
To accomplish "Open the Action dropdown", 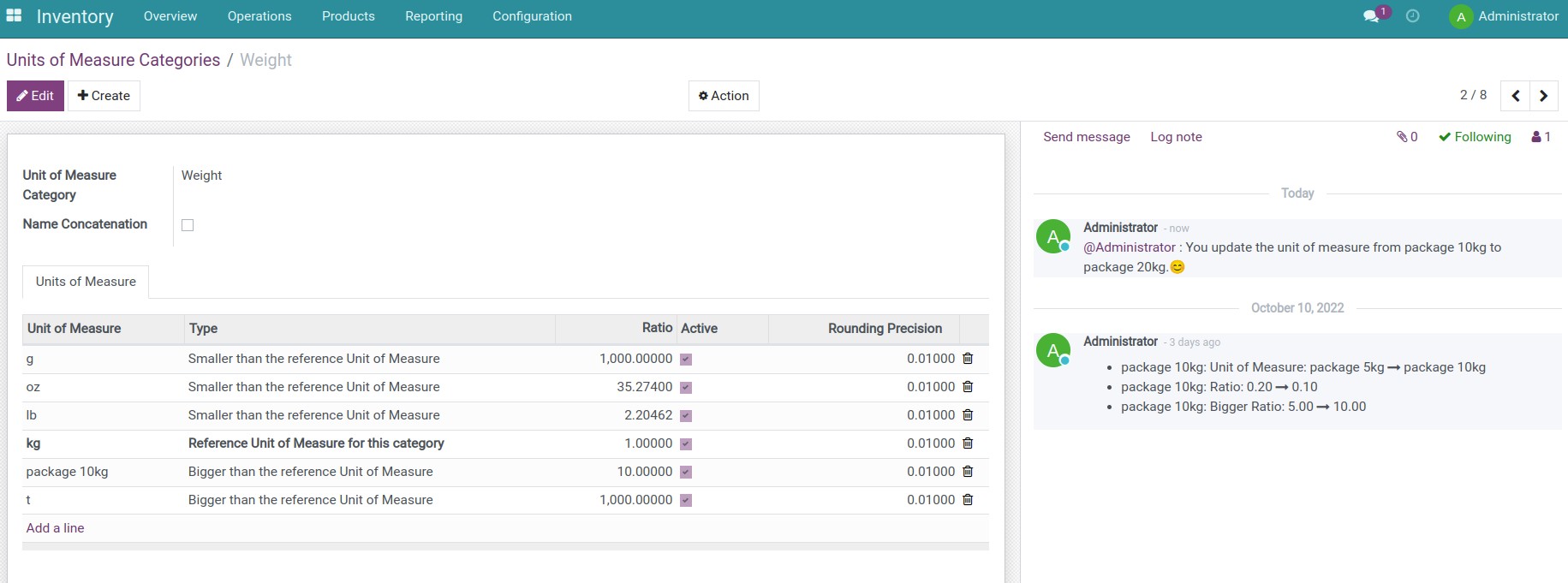I will [724, 96].
